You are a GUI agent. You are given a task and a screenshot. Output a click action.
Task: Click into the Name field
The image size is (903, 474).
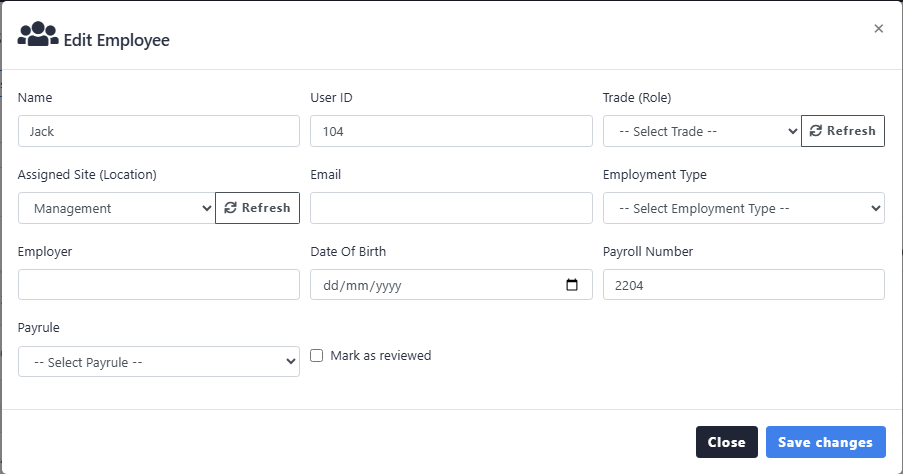point(159,131)
